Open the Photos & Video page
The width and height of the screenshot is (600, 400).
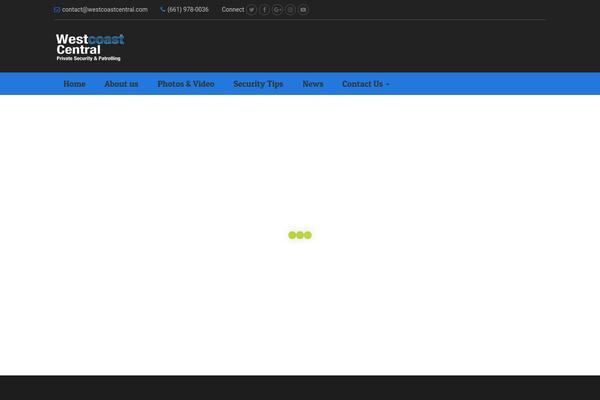[x=186, y=84]
